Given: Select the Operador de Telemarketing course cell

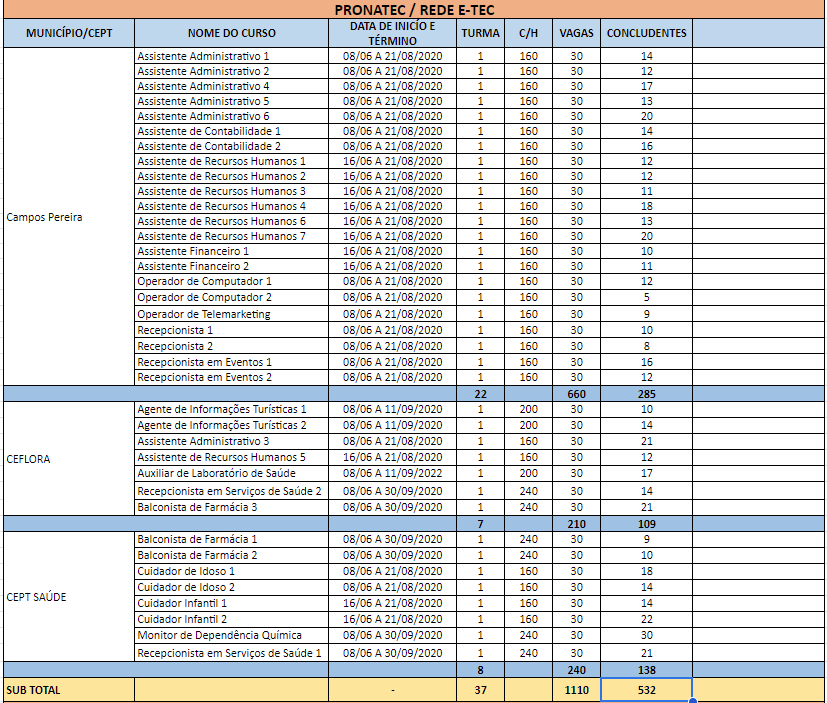Looking at the screenshot, I should 231,314.
